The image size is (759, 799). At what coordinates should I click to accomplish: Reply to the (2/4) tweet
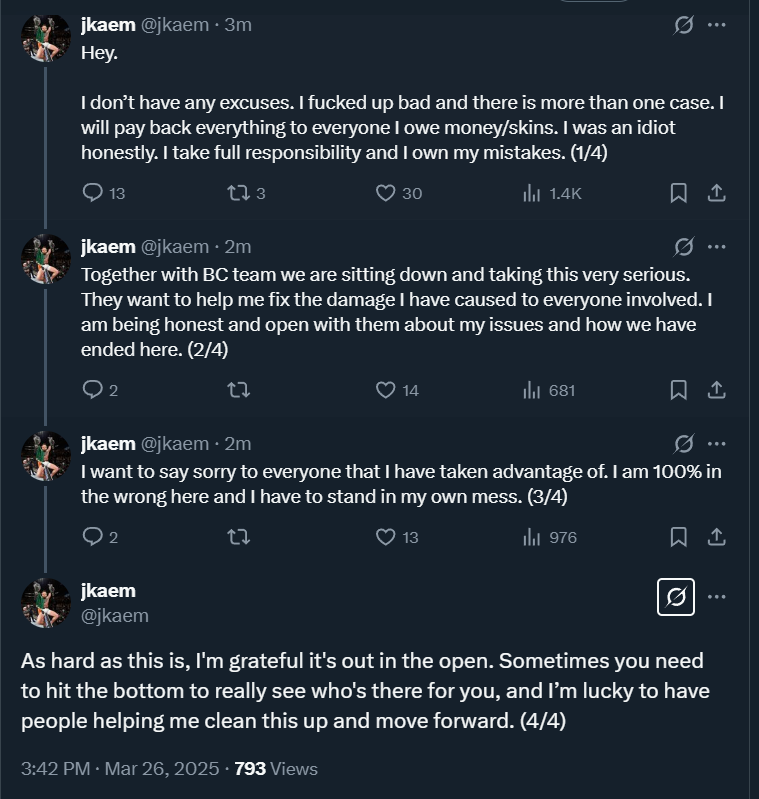coord(93,390)
